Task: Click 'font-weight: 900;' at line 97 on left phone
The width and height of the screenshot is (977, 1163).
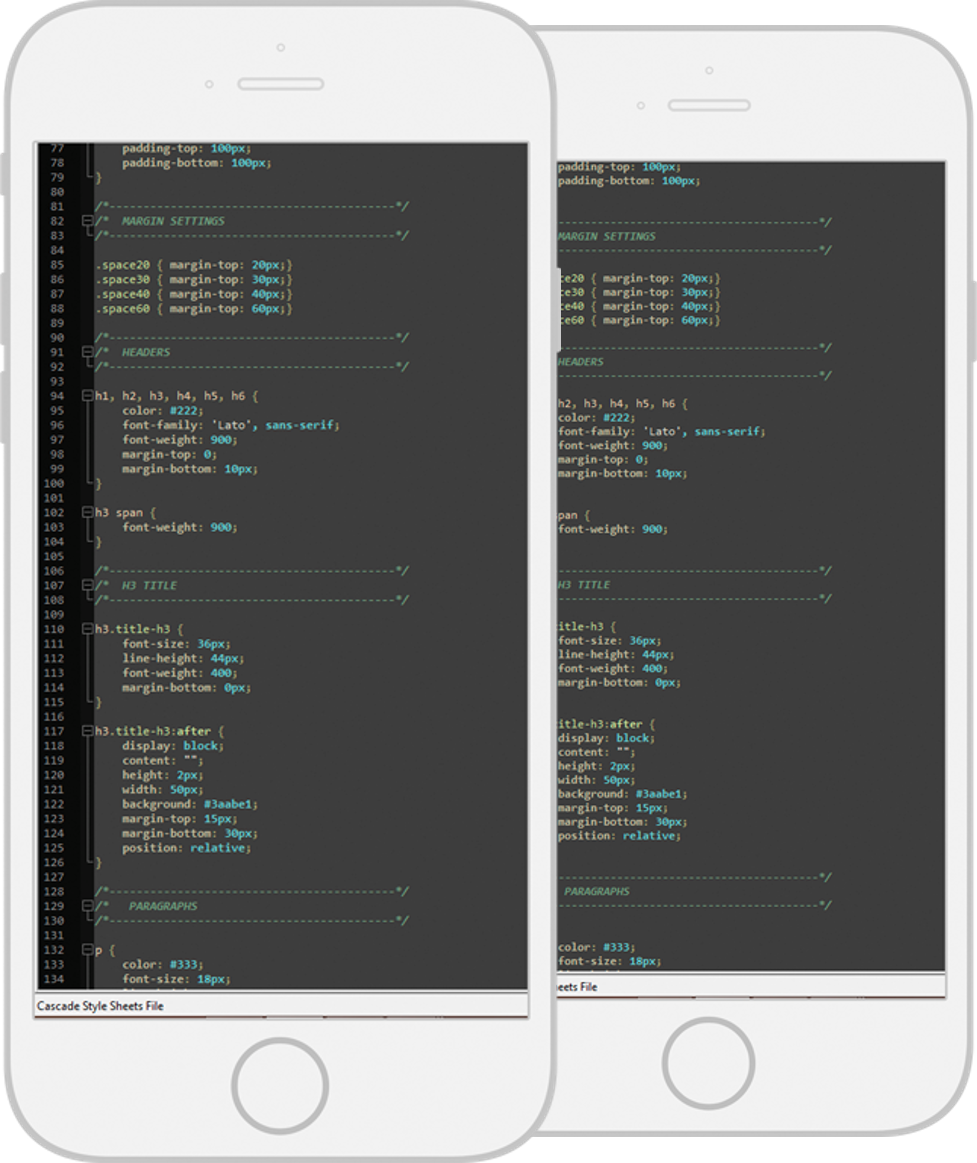Action: 180,440
